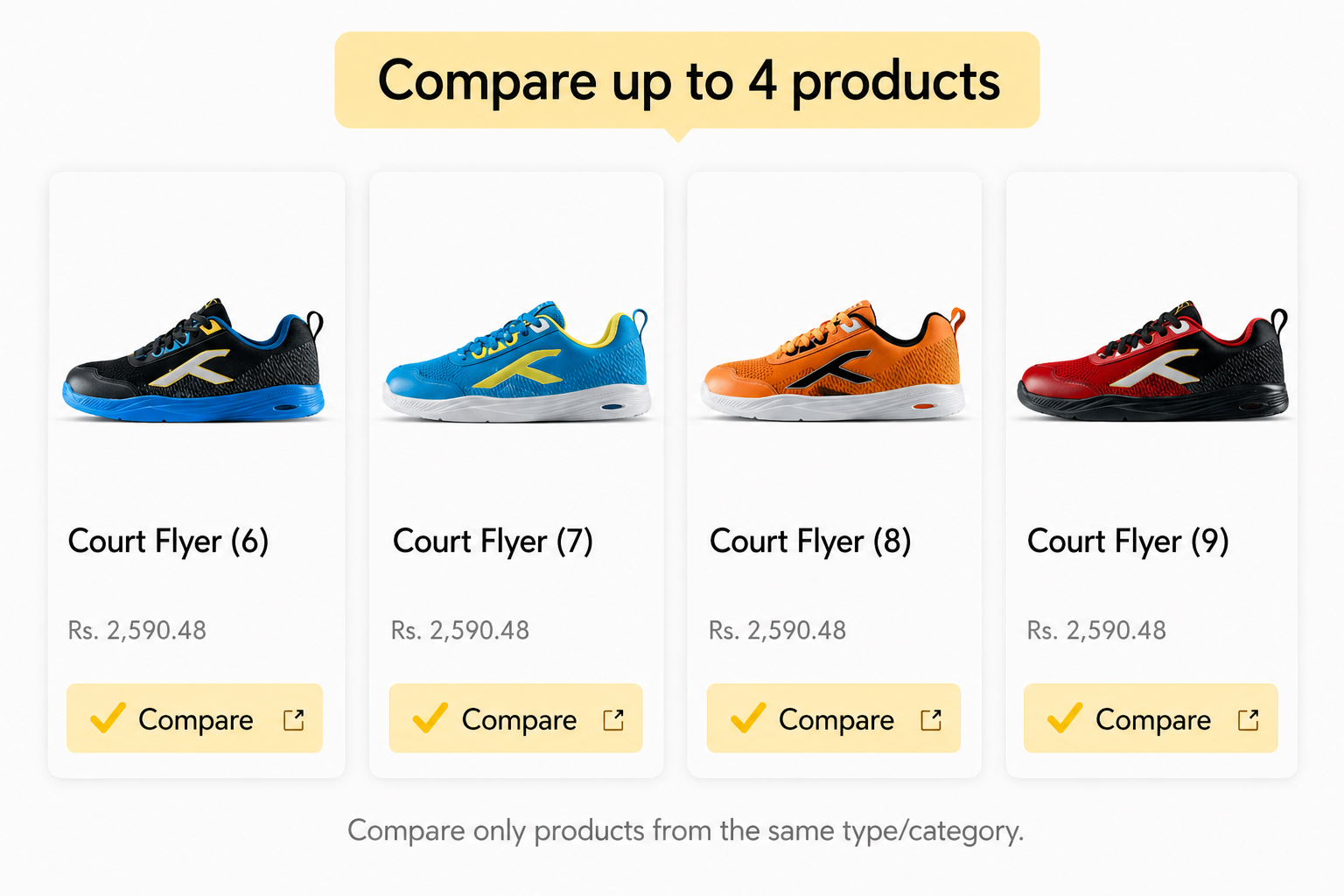
Task: Deselect compare checkmark on Court Flyer (9)
Action: 1065,718
